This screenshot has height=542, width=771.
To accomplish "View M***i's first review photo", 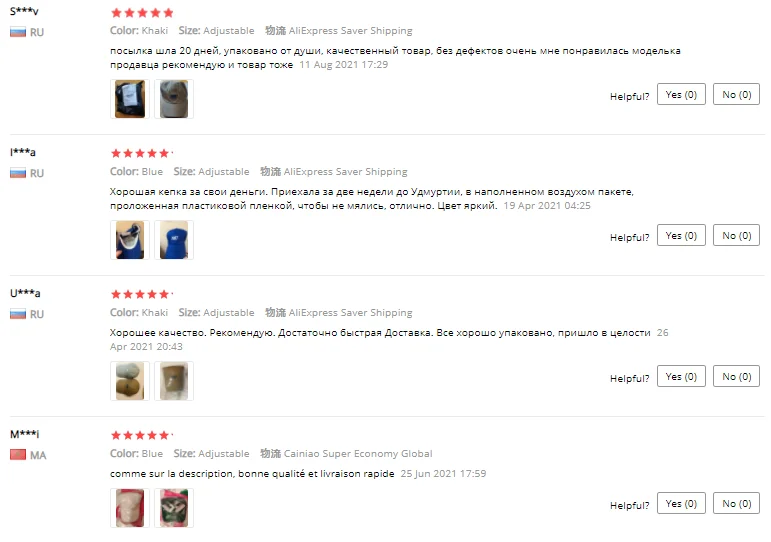I will 130,508.
